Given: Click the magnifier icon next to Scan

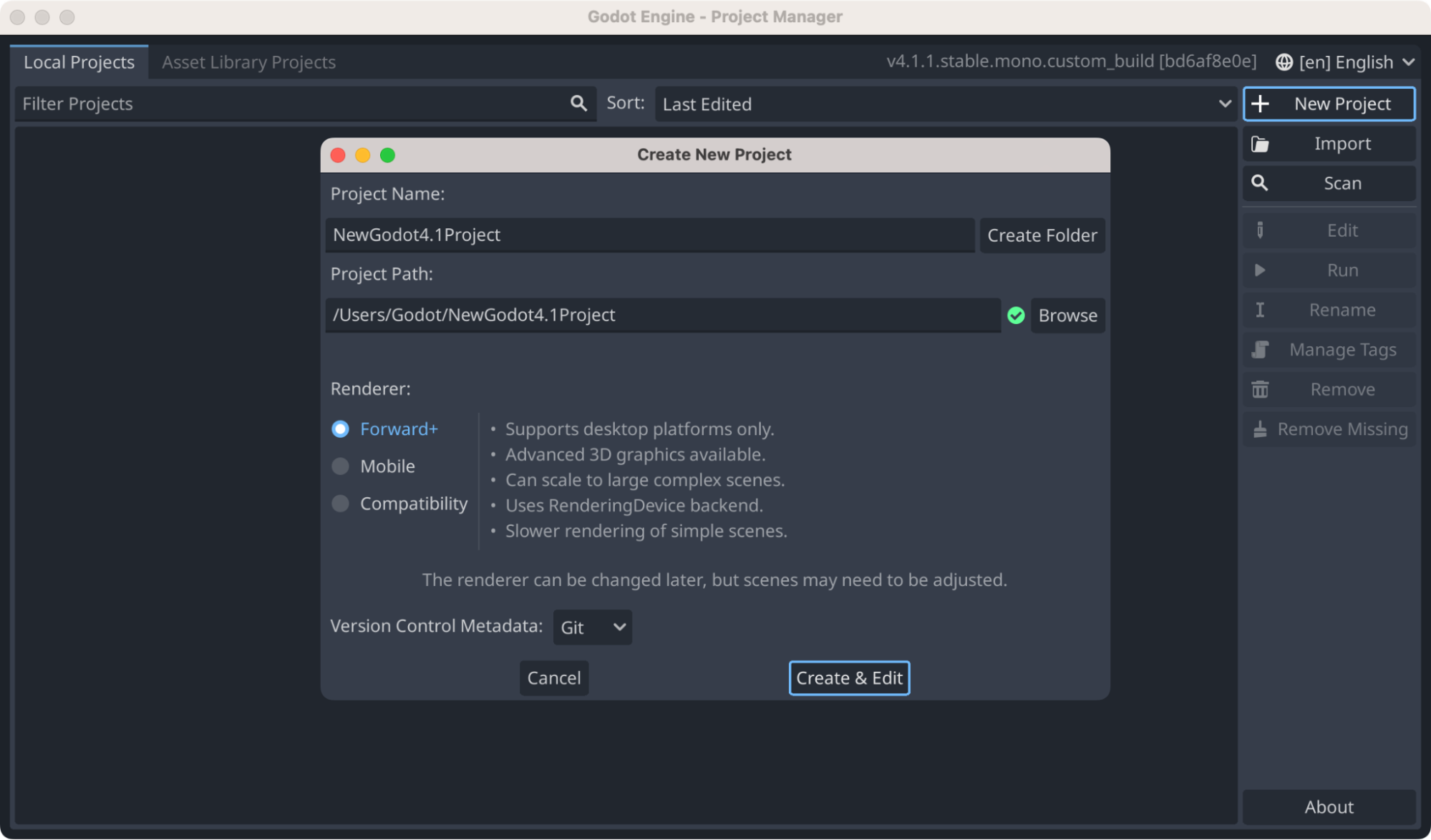Looking at the screenshot, I should coord(1260,183).
